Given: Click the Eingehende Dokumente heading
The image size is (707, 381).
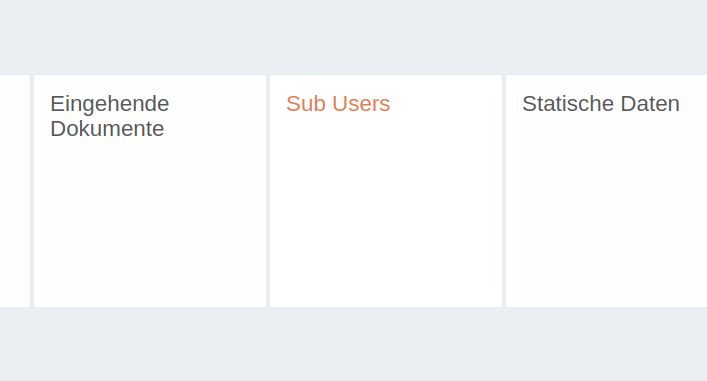Looking at the screenshot, I should pos(110,116).
